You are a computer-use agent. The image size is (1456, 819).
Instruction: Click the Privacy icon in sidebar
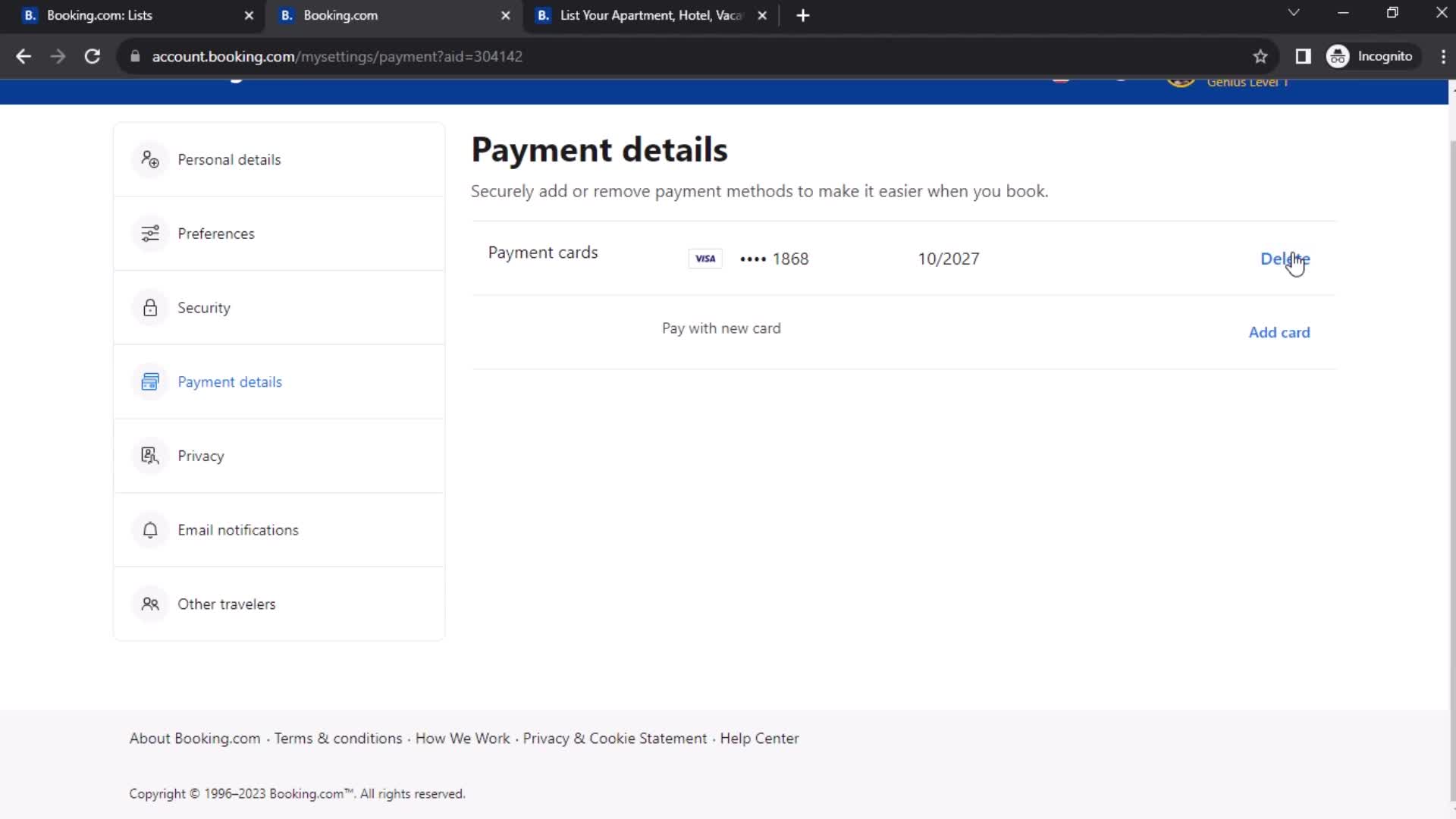(150, 456)
